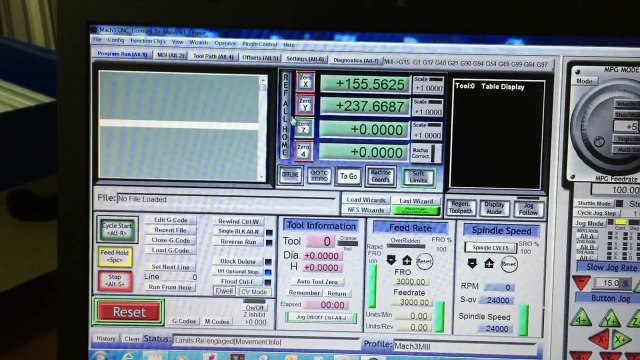
Task: Click the Remember button
Action: coord(304,293)
